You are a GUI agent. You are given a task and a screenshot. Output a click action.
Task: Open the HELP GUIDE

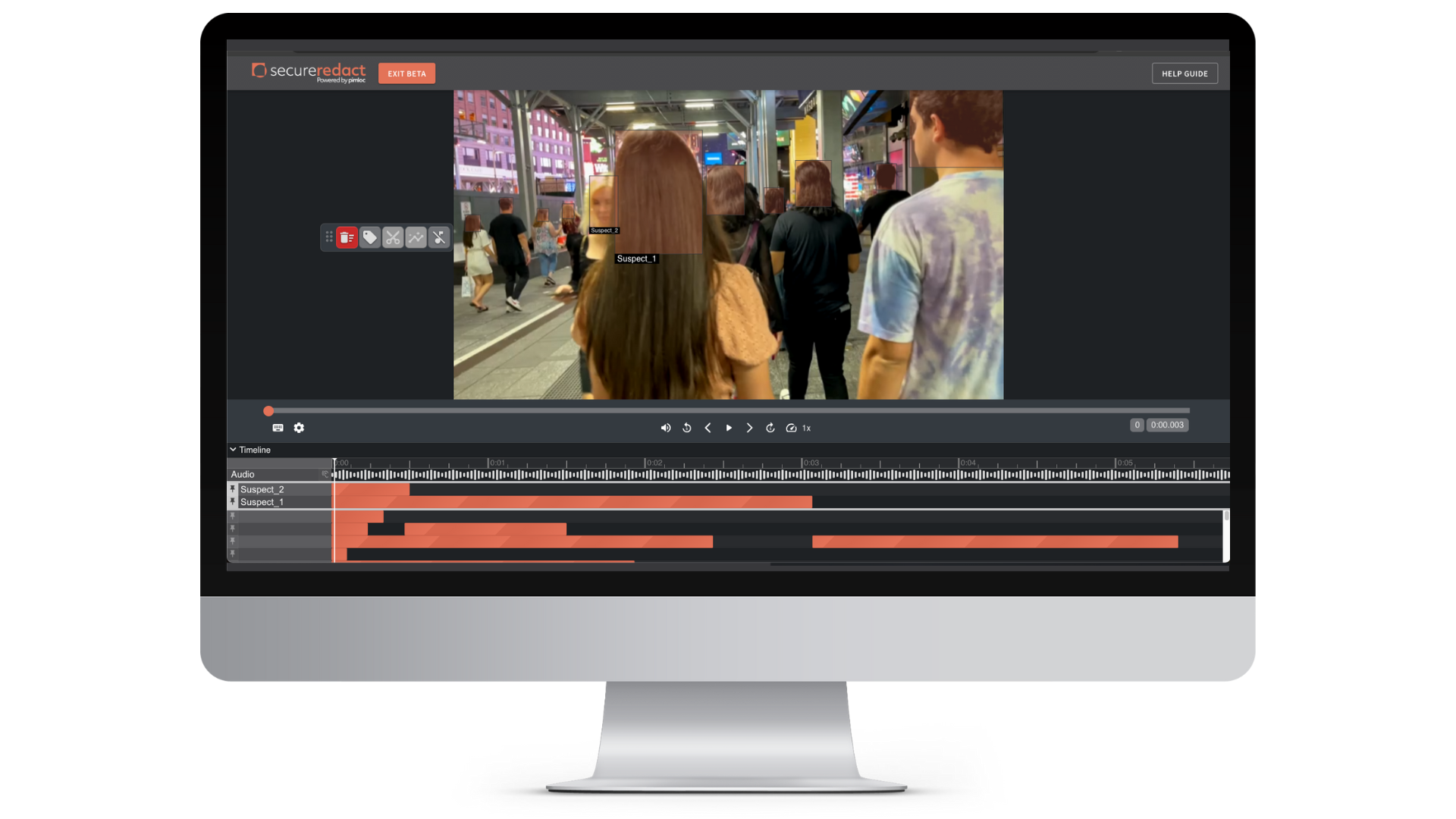point(1185,73)
